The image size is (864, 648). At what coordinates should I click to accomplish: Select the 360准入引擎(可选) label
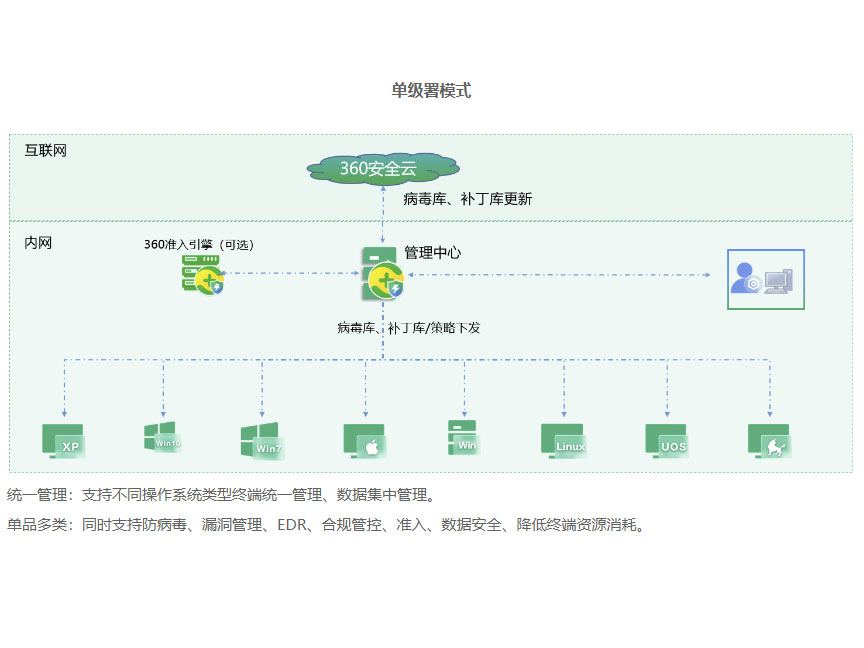pos(199,245)
